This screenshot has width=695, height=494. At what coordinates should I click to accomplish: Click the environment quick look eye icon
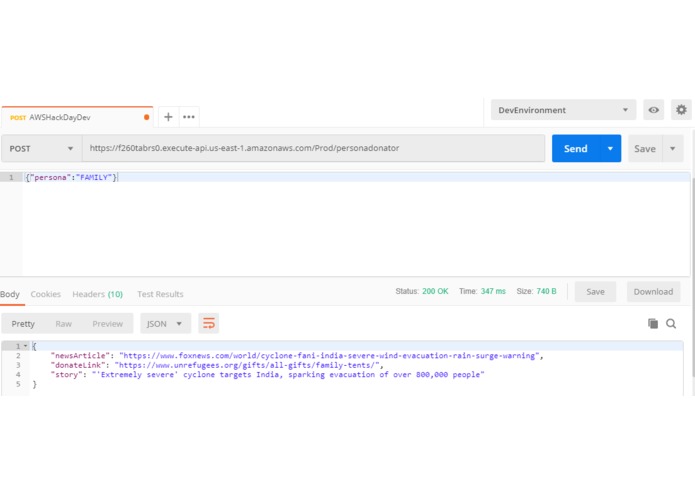pyautogui.click(x=653, y=110)
